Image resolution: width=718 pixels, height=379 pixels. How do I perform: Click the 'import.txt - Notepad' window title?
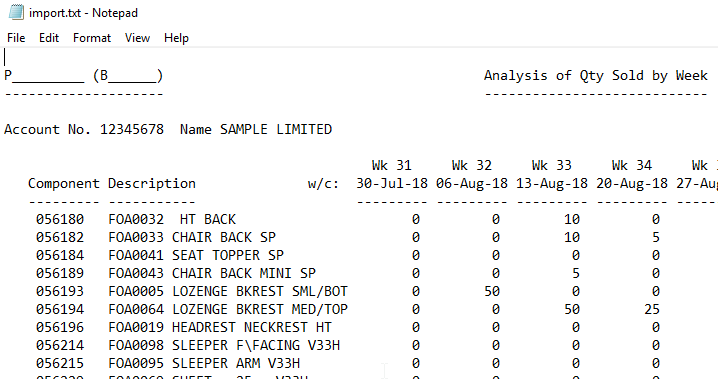click(83, 13)
